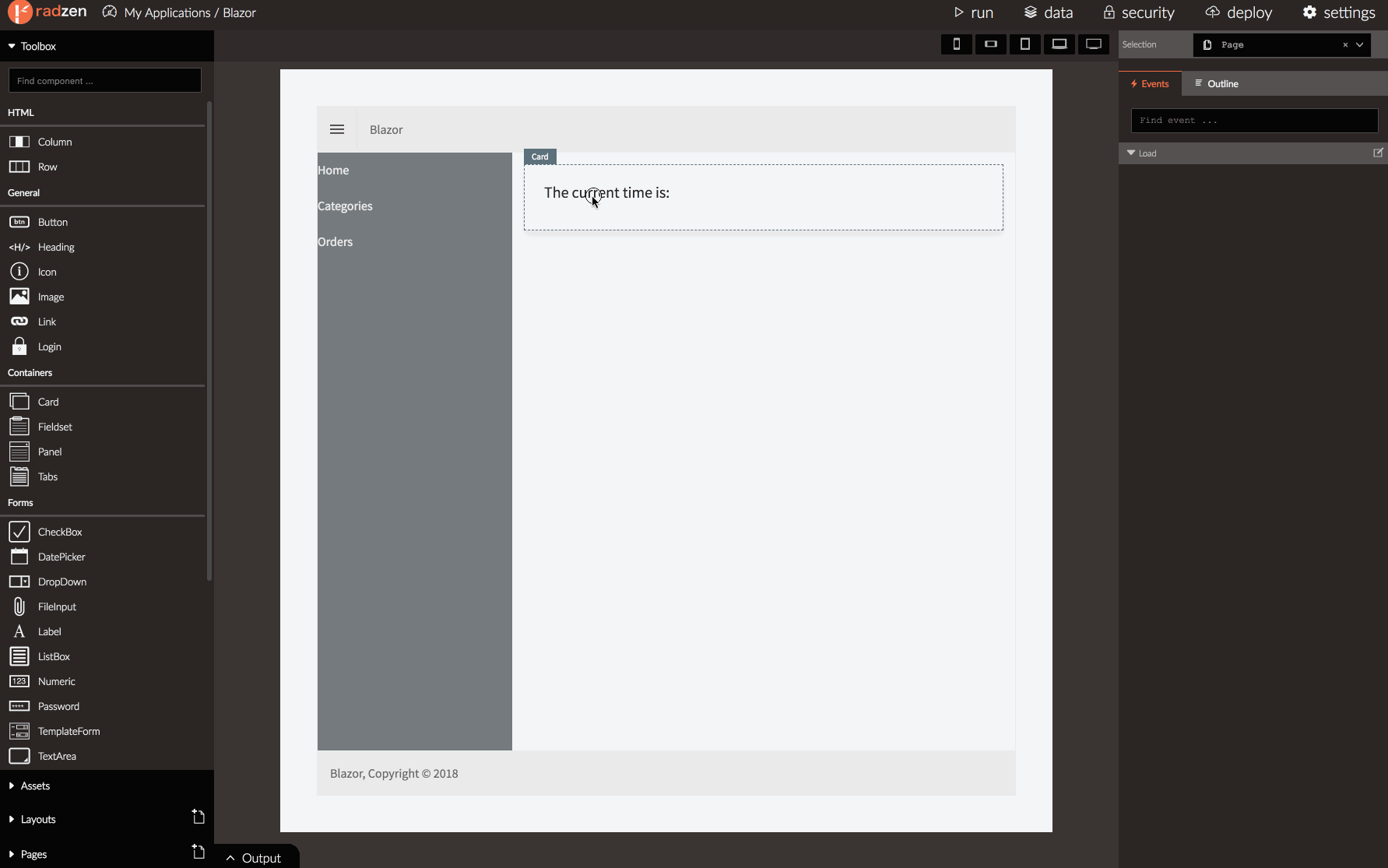
Task: Expand the Layouts section
Action: pos(12,819)
